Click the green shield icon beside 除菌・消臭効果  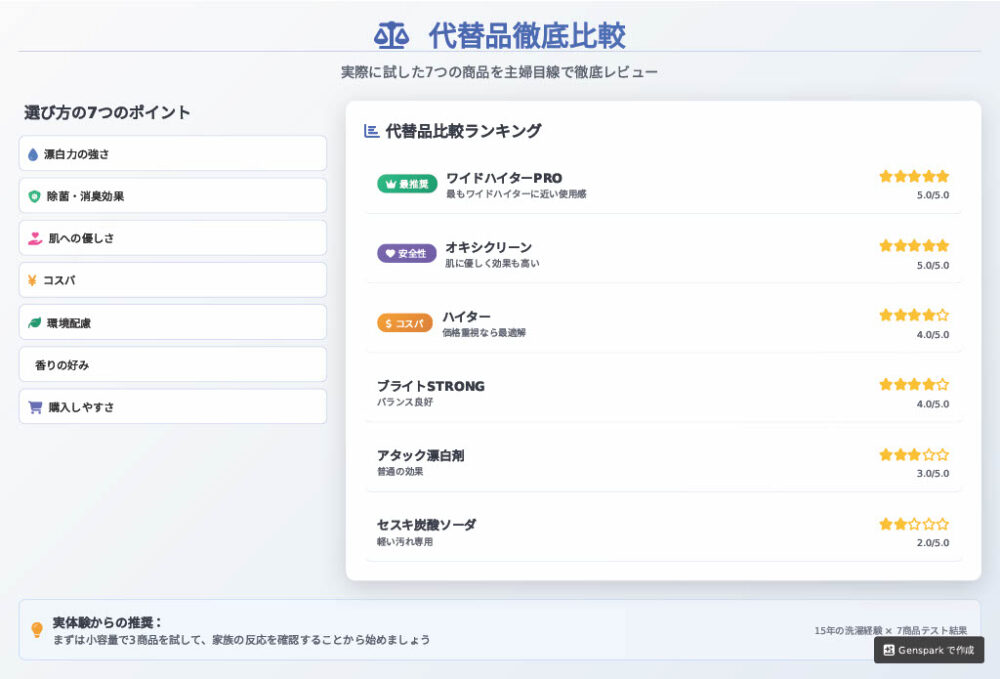(x=34, y=196)
